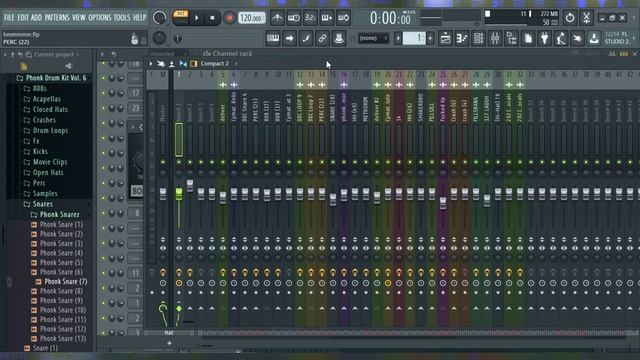Select Phonk Snare (7) sample
The height and width of the screenshot is (360, 640).
[66, 282]
